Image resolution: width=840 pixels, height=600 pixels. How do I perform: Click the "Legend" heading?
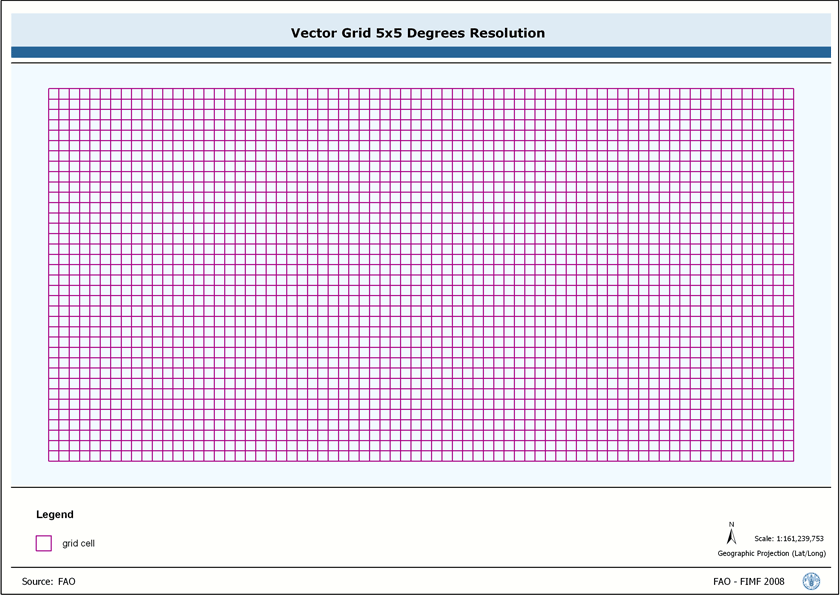point(55,515)
